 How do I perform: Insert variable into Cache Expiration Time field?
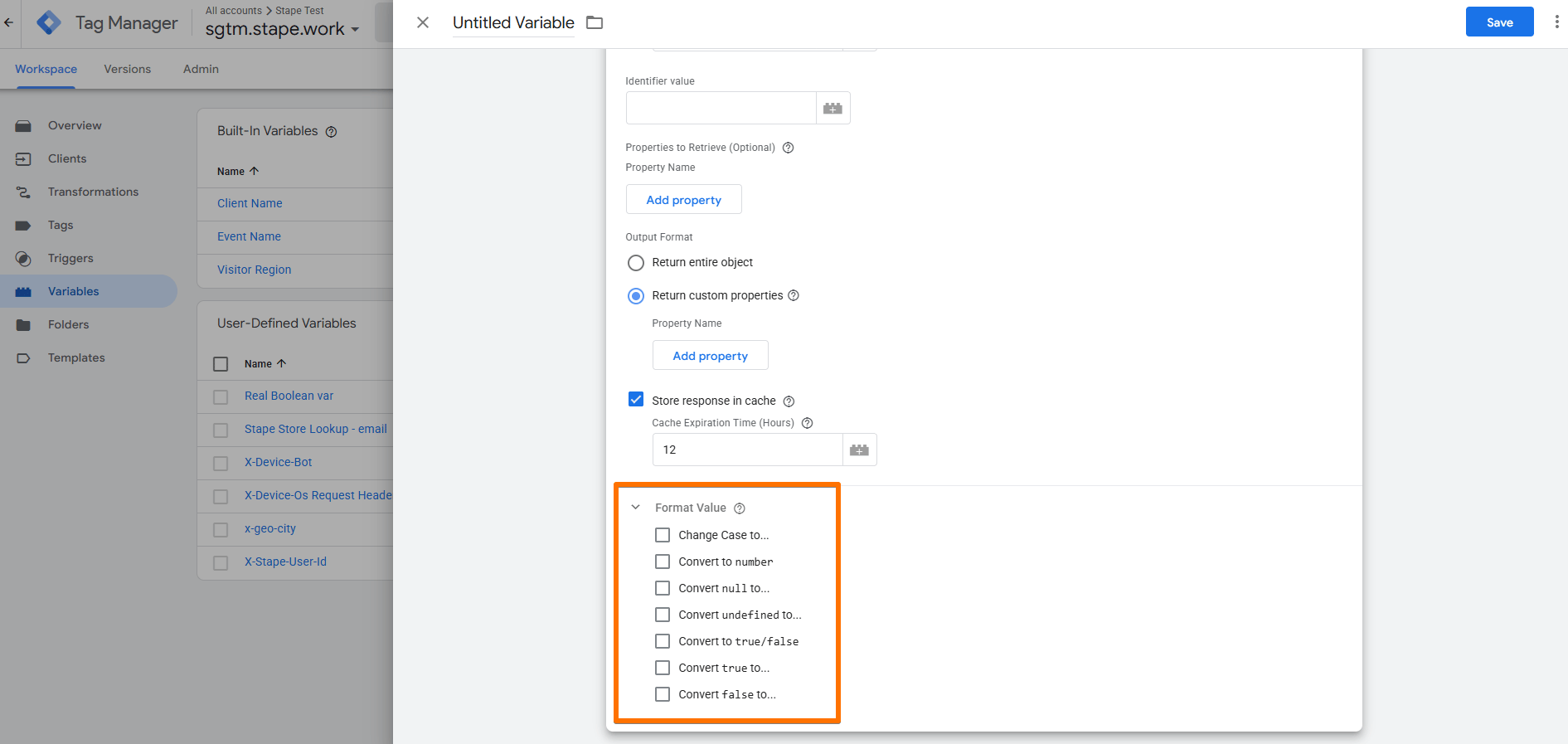click(x=860, y=450)
